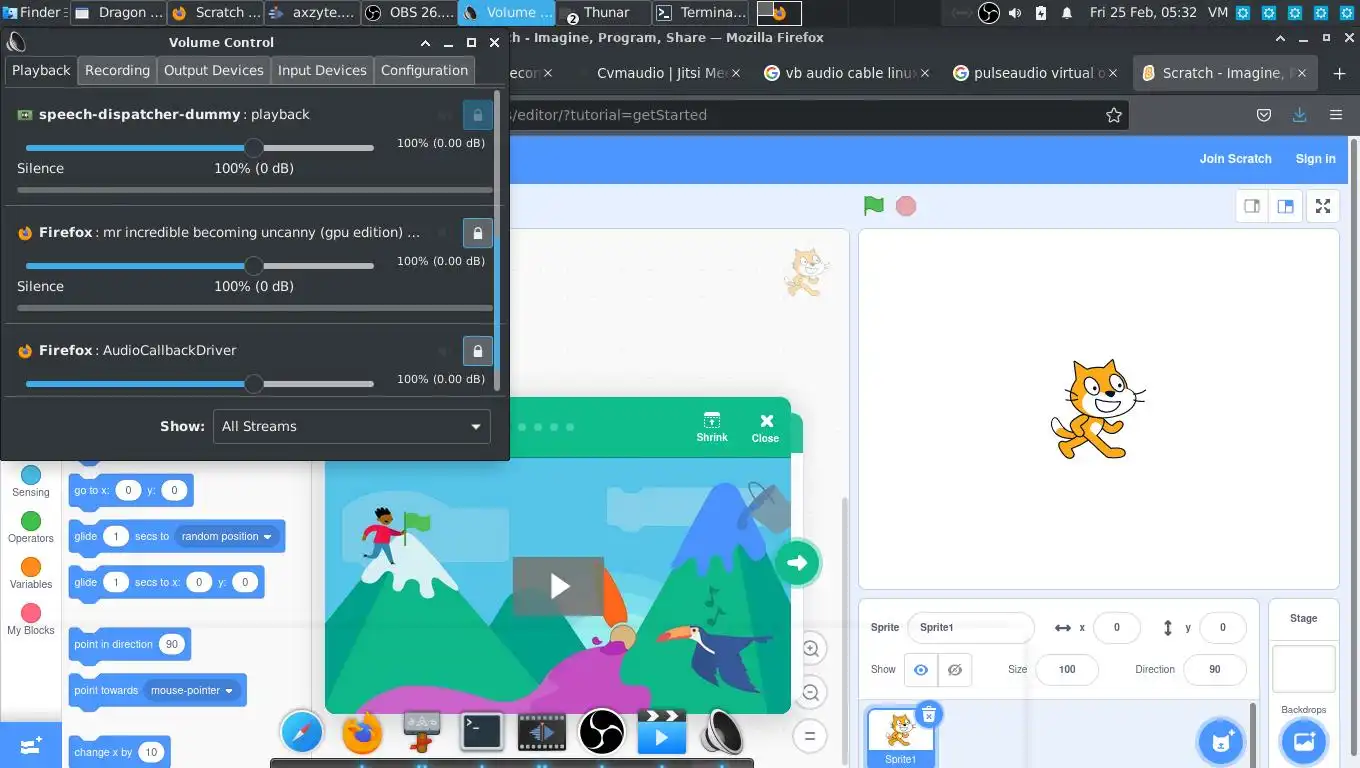This screenshot has height=768, width=1360.
Task: Launch OBS from the dock
Action: [601, 732]
